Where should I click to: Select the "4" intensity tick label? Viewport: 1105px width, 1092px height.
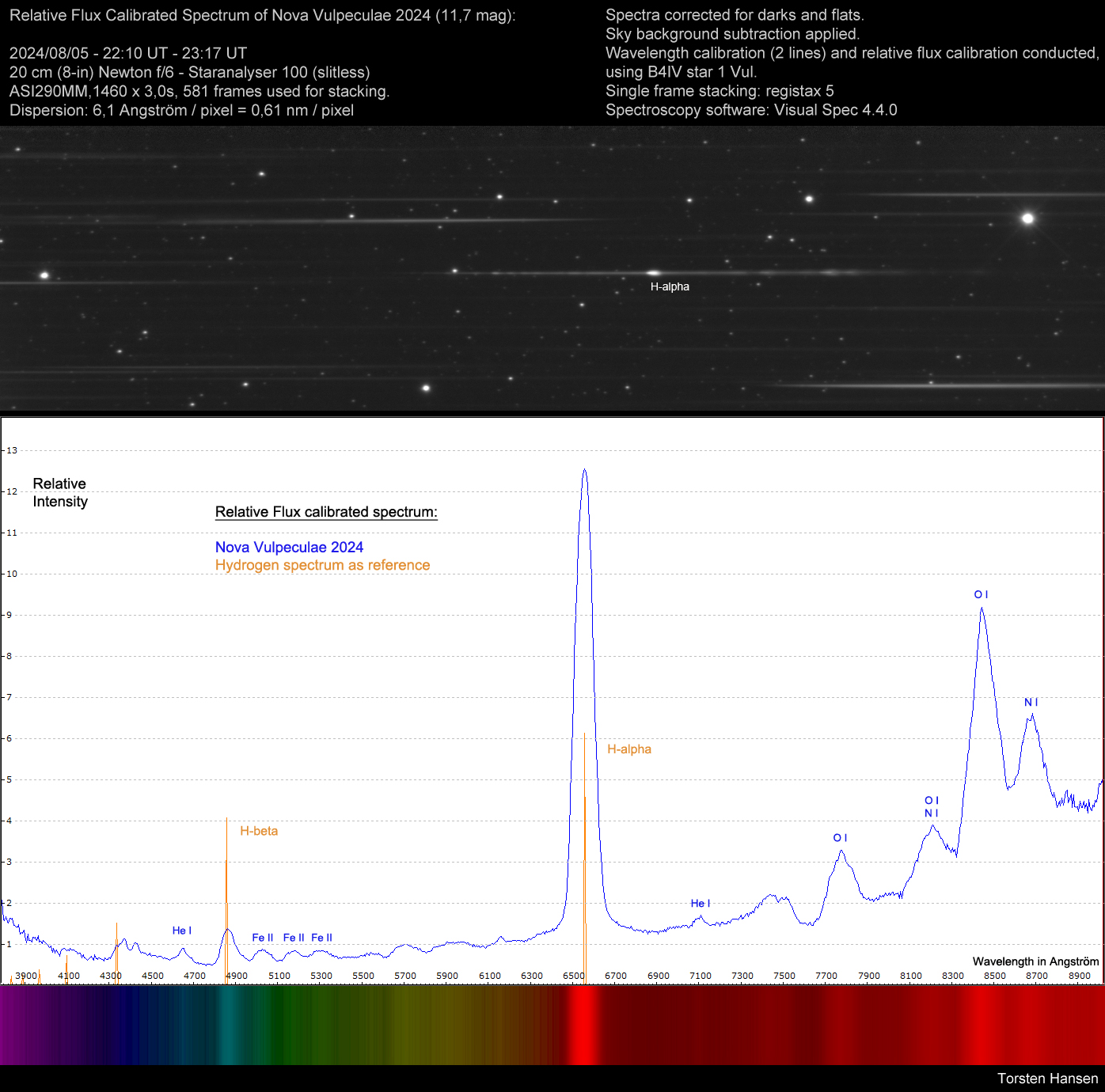point(9,821)
